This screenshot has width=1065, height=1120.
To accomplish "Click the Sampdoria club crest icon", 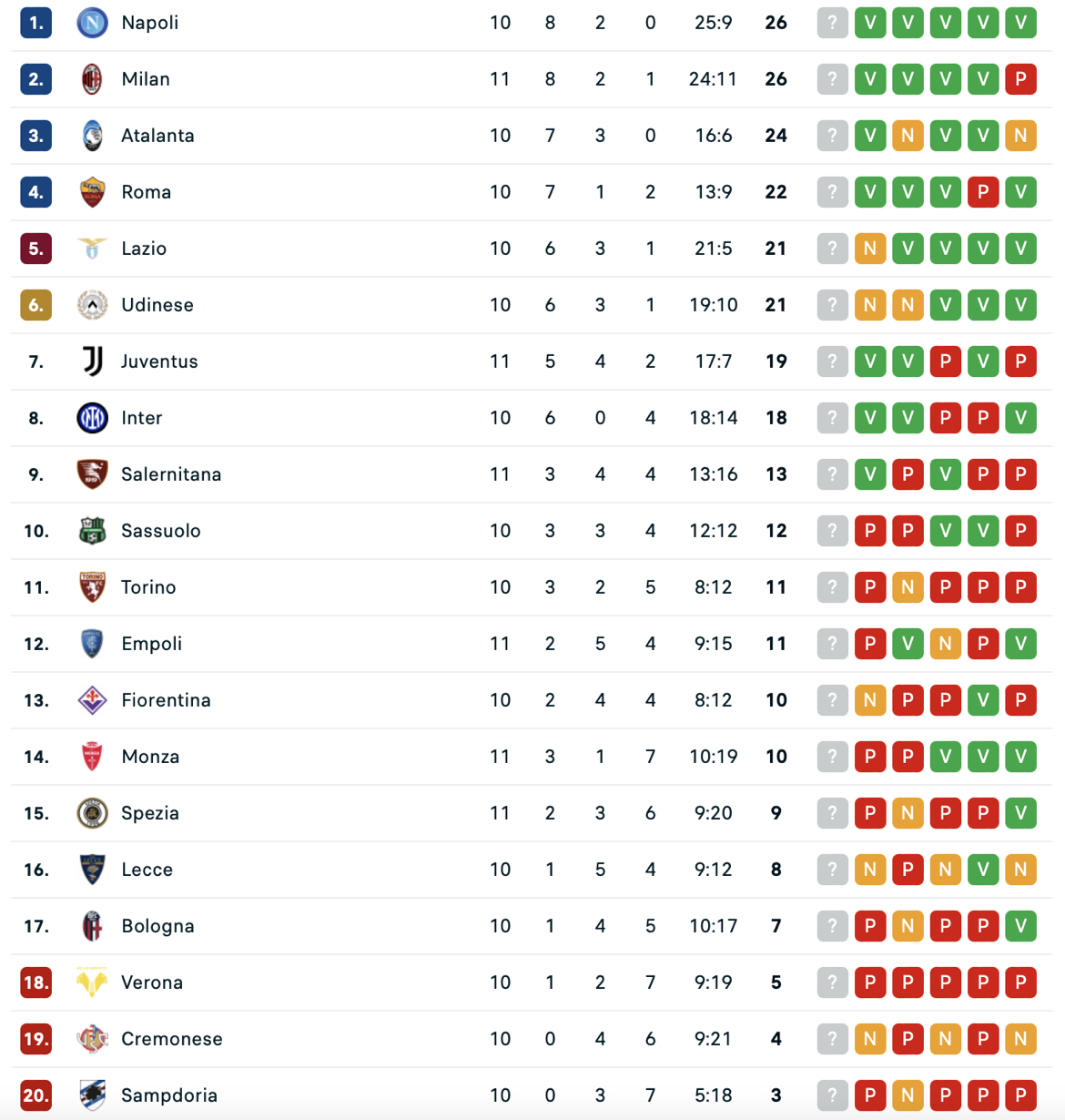I will (92, 1095).
